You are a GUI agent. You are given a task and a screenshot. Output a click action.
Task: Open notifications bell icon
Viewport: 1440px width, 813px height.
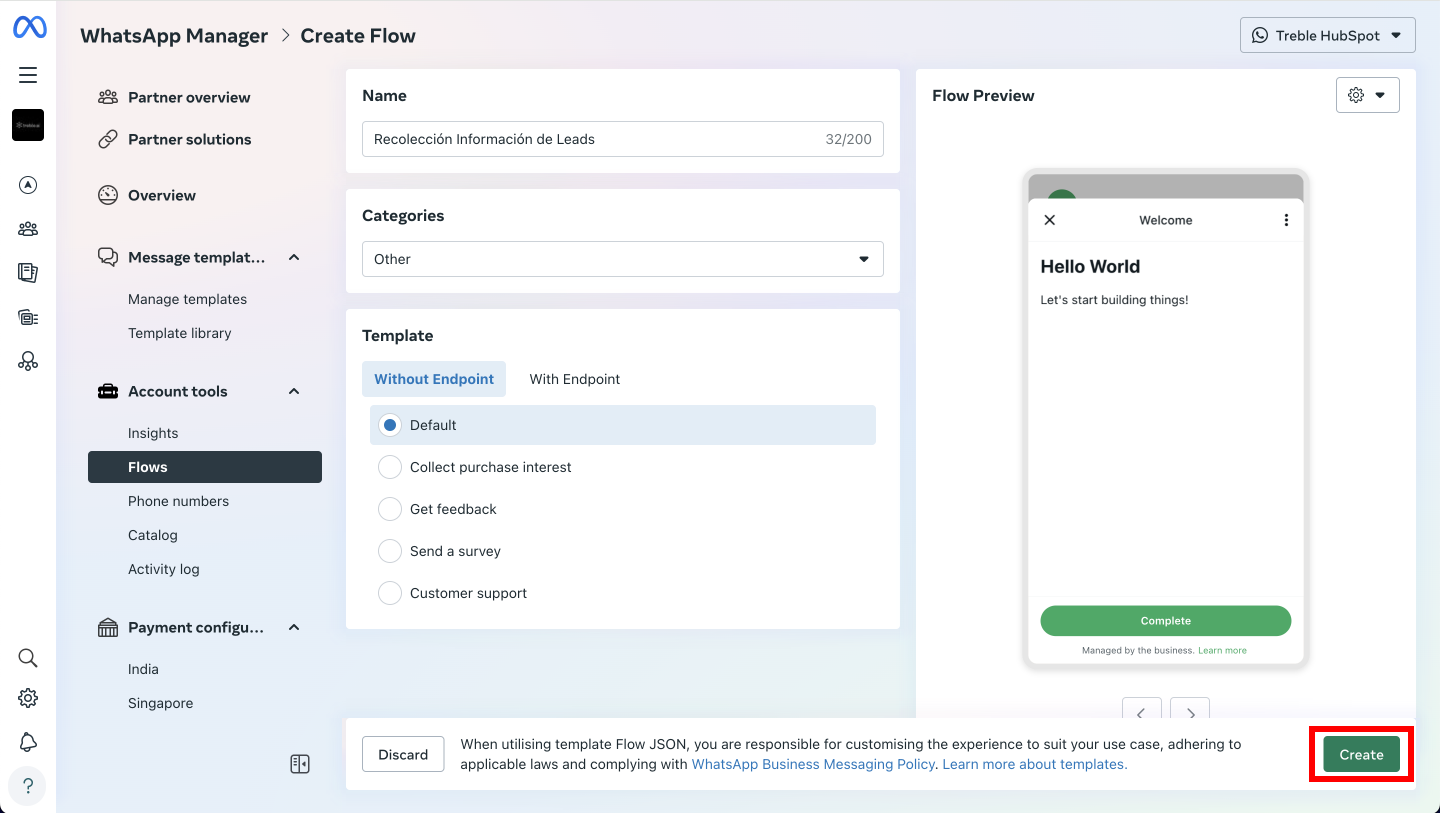pyautogui.click(x=28, y=741)
